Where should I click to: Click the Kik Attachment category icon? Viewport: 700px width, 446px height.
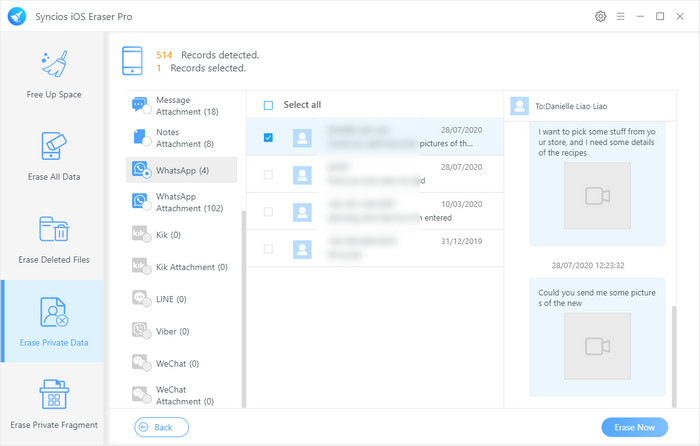(141, 266)
